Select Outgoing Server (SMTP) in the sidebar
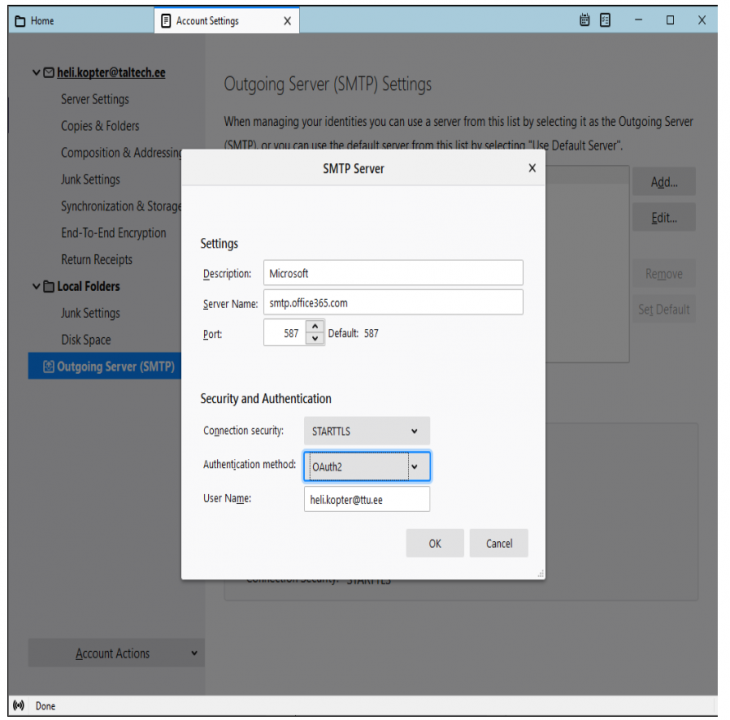This screenshot has width=730, height=720. [x=105, y=367]
